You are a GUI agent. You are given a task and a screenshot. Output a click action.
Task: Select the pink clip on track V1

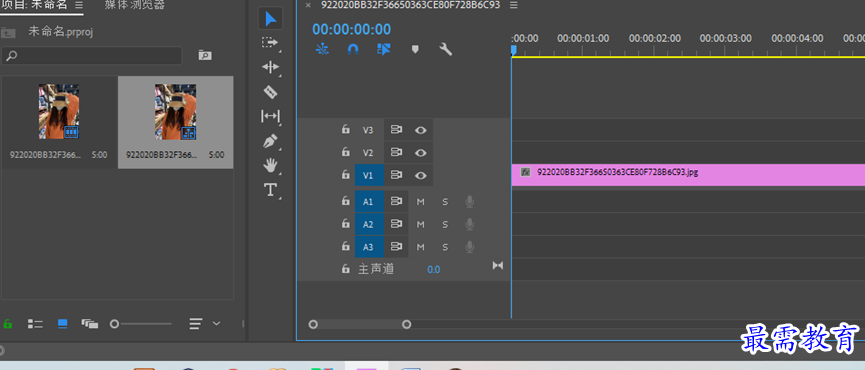[688, 174]
